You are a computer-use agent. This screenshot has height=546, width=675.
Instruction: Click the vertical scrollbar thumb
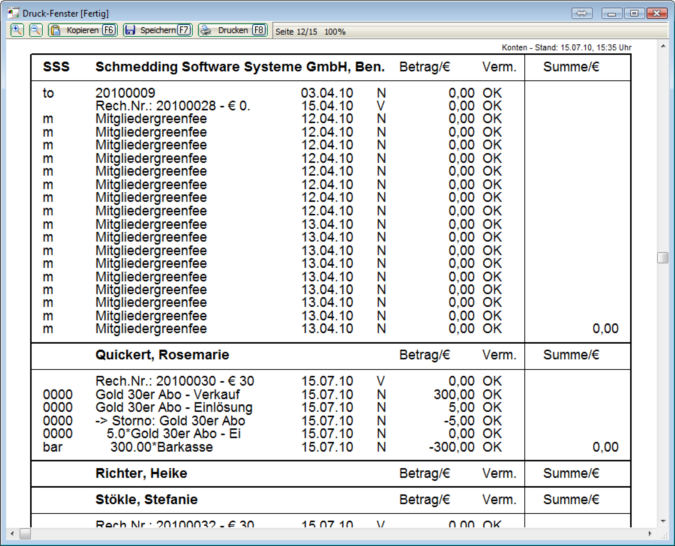click(x=662, y=257)
